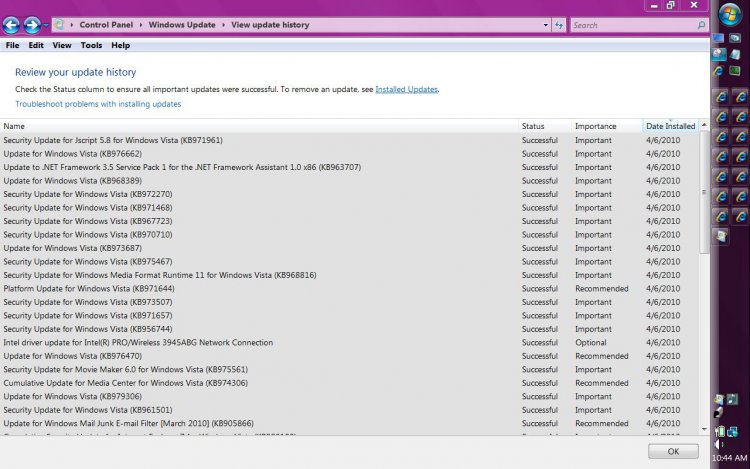750x469 pixels.
Task: Expand the arrow after Windows Update breadcrumb
Action: pos(223,25)
